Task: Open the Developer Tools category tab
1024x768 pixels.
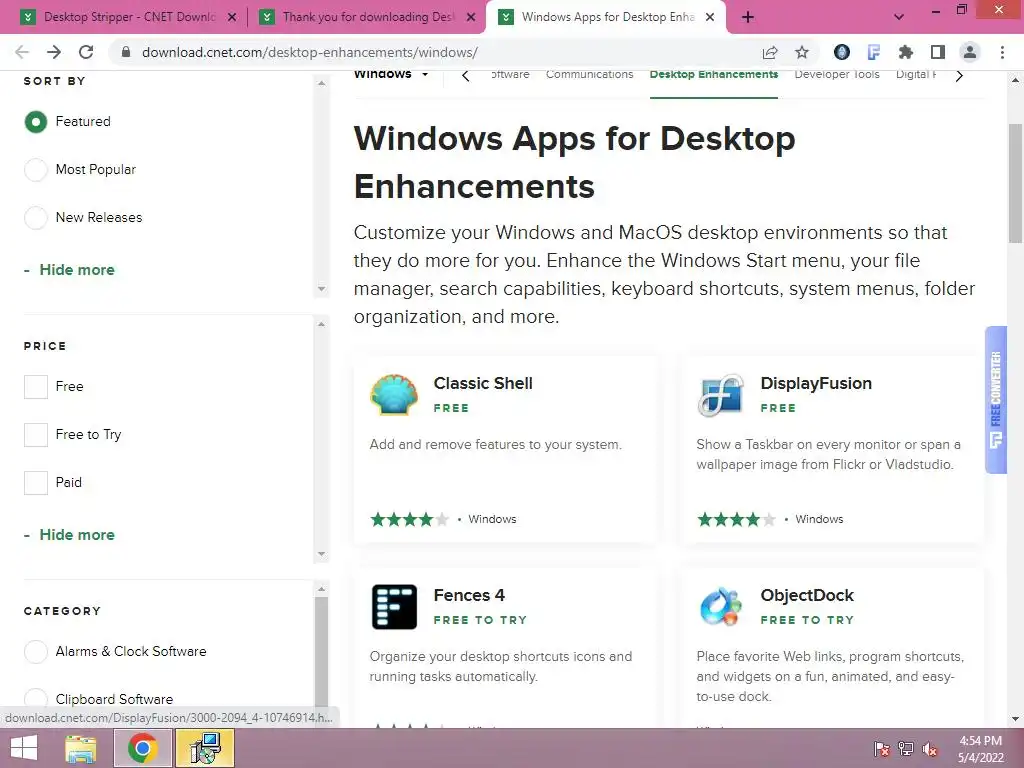Action: pos(837,74)
